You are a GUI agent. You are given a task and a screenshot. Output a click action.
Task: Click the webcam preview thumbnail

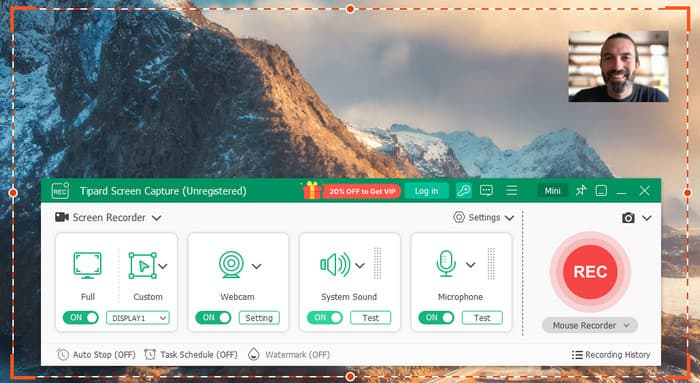tap(618, 66)
